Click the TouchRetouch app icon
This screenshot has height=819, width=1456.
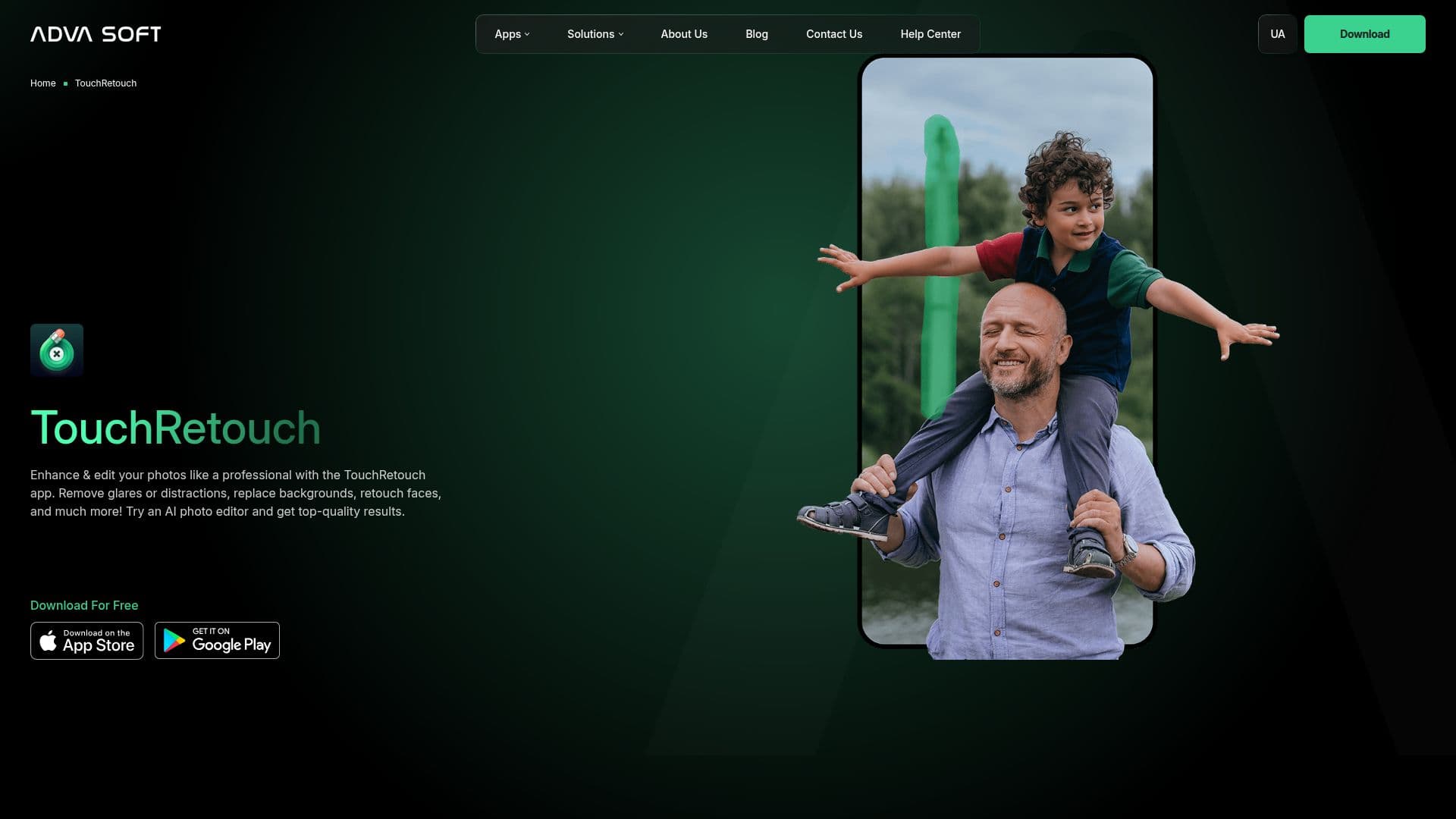57,350
